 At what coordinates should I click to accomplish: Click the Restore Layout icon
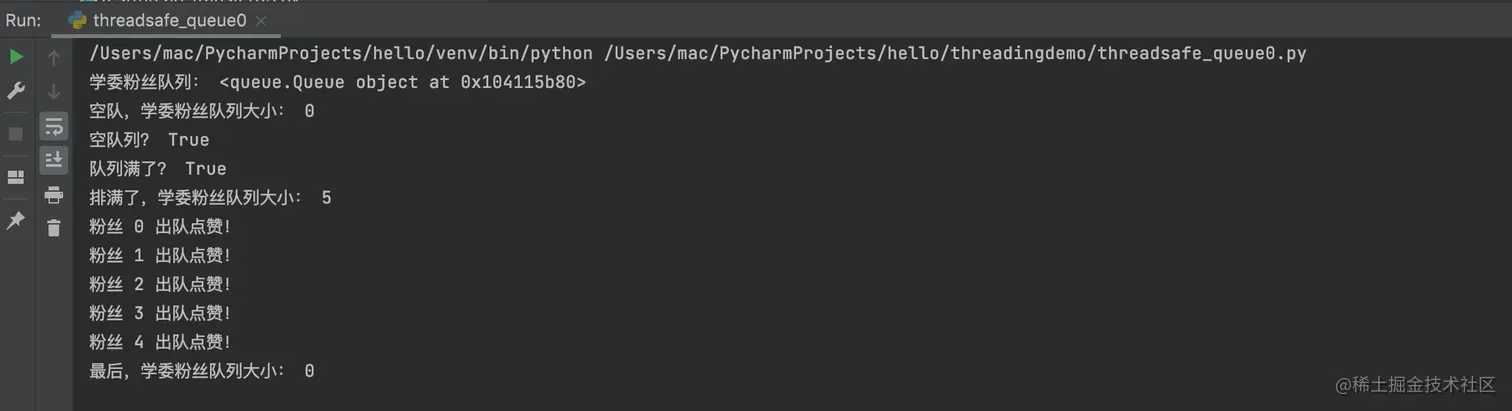tap(16, 177)
